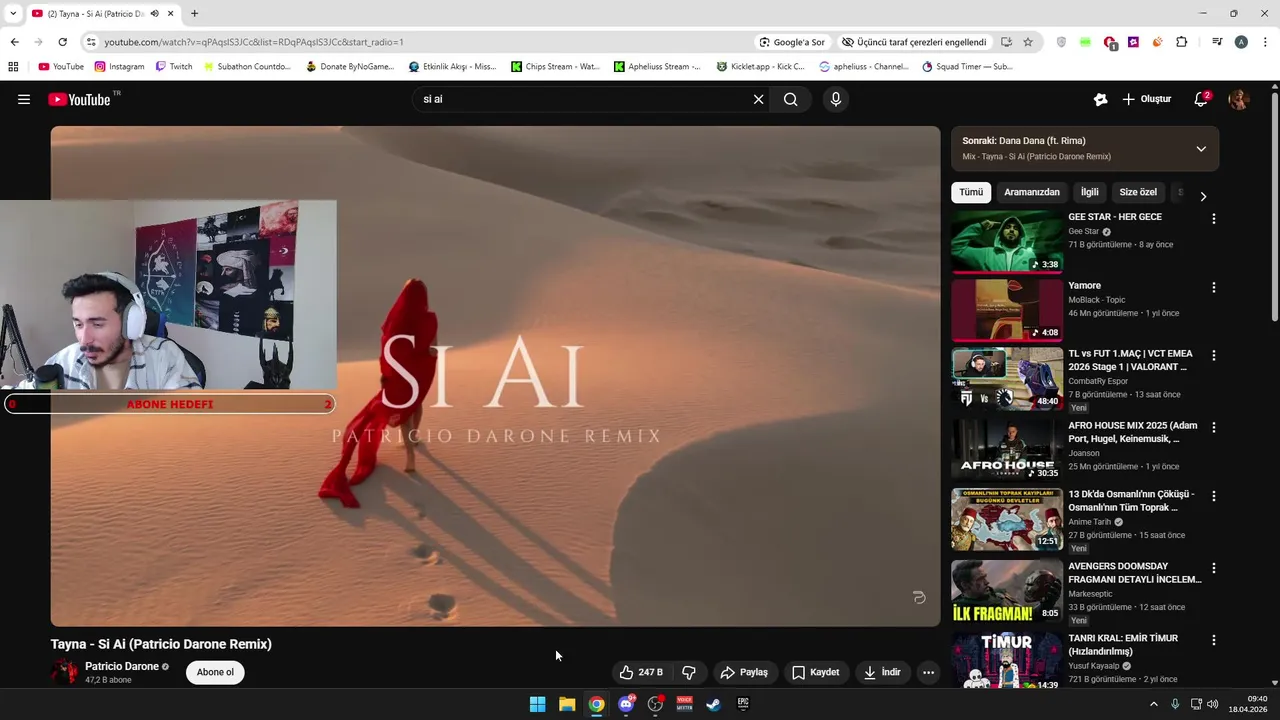Open more actions below the video
Screen dimensions: 1280x720
tap(928, 672)
